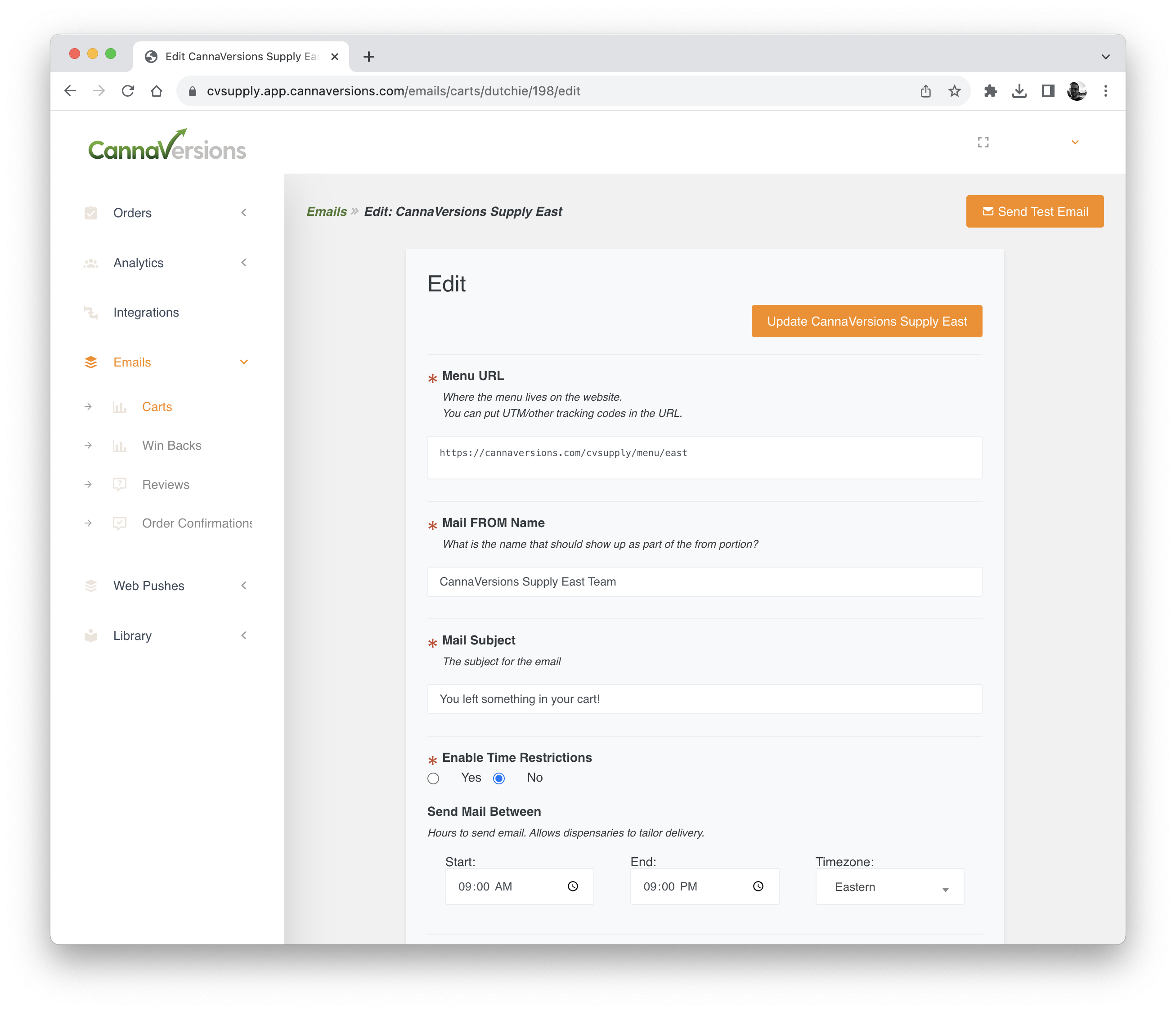Open the user account dropdown chevron in header
Image resolution: width=1176 pixels, height=1011 pixels.
click(x=1075, y=143)
